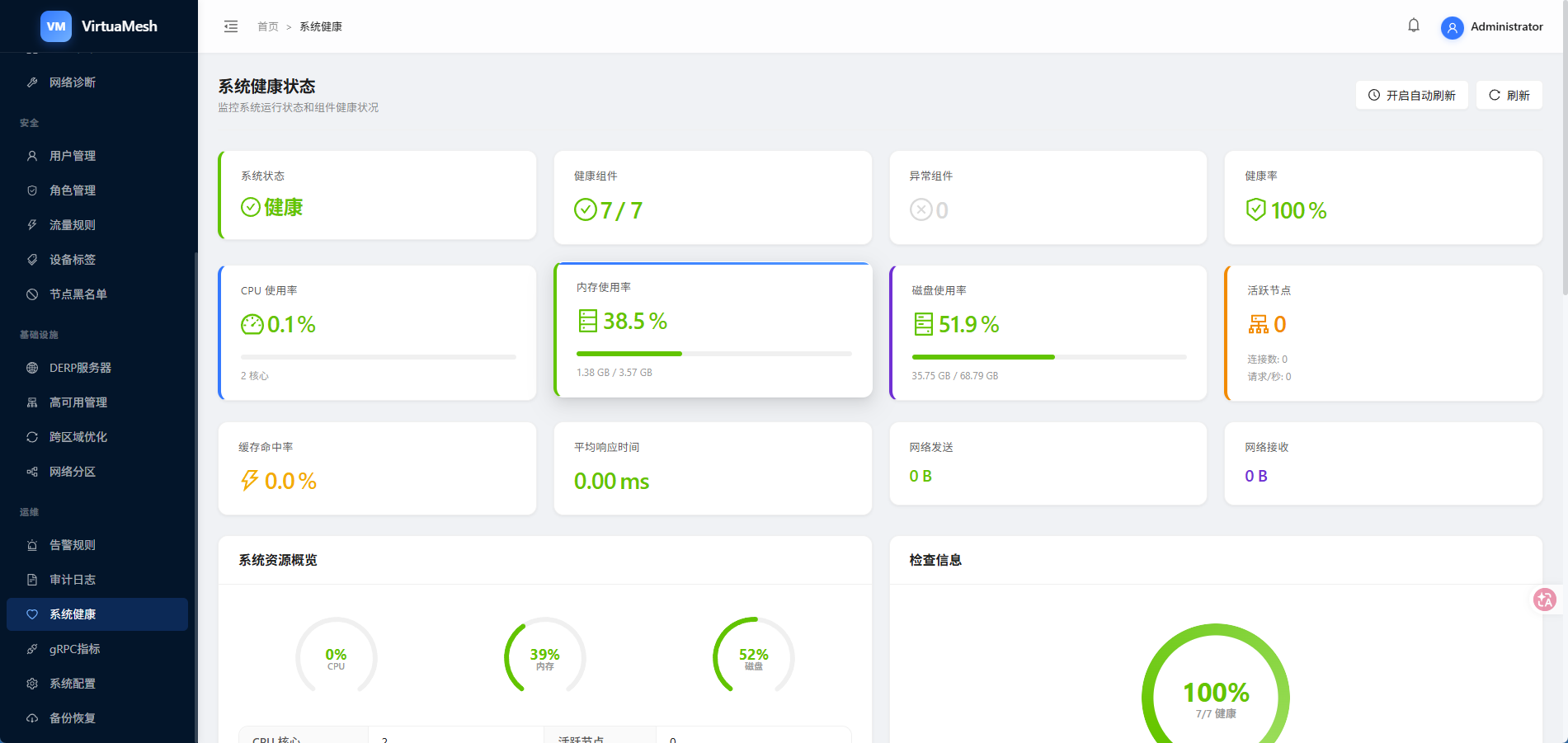1568x743 pixels.
Task: Click the pink translate floating icon
Action: click(1545, 600)
